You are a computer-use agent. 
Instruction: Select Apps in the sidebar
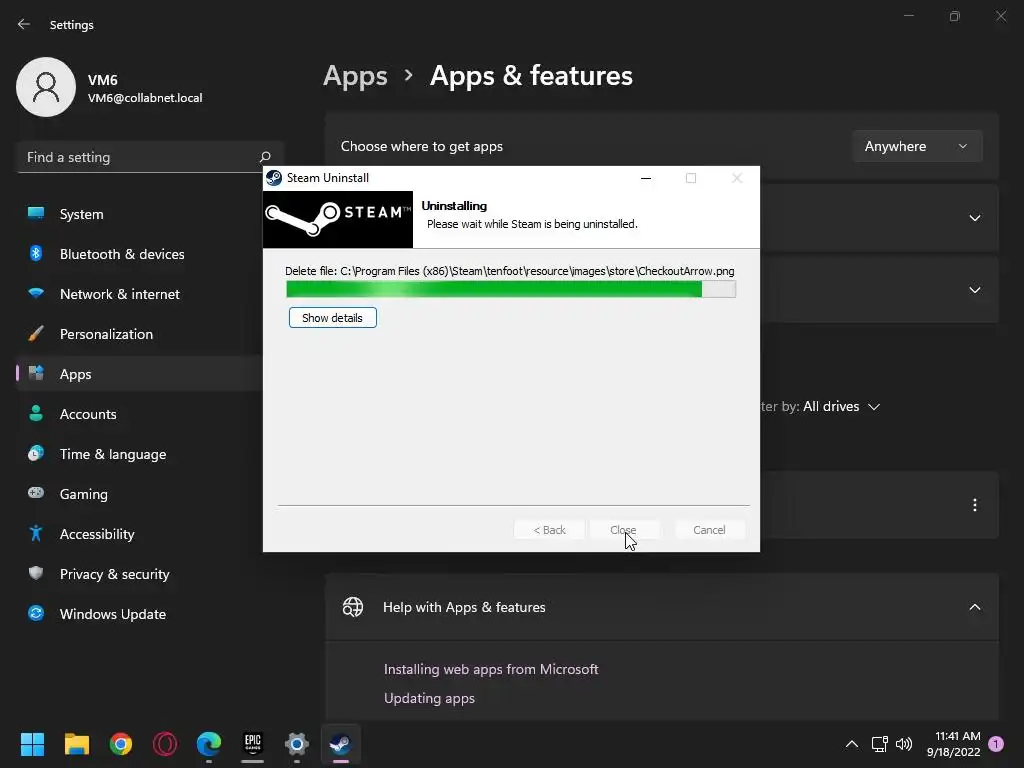pyautogui.click(x=140, y=374)
